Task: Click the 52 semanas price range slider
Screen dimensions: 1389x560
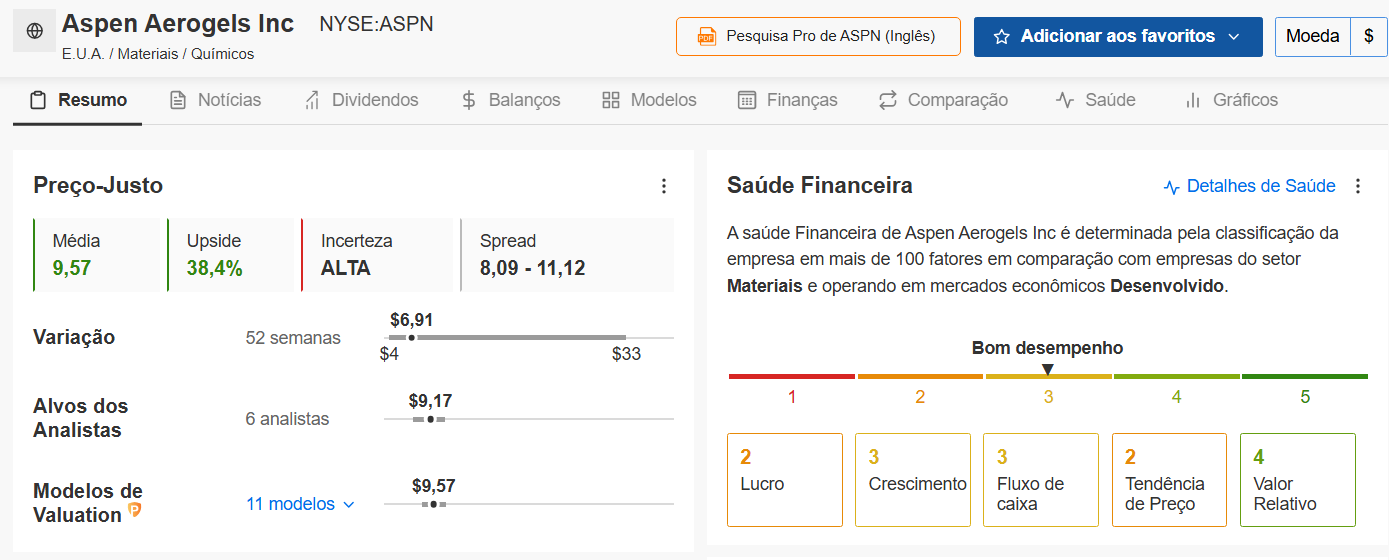Action: pos(528,338)
